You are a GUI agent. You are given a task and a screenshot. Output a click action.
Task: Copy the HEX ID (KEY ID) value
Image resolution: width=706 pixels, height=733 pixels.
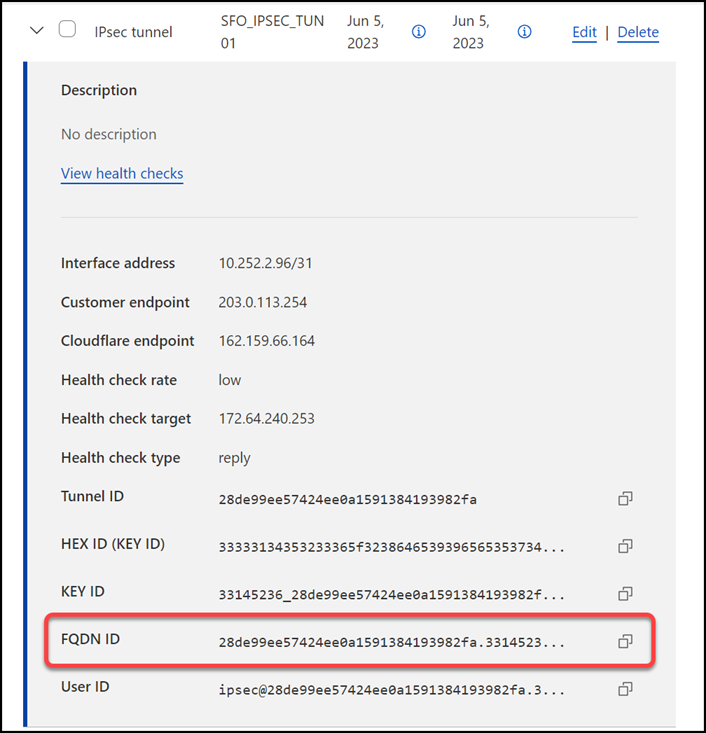coord(625,546)
